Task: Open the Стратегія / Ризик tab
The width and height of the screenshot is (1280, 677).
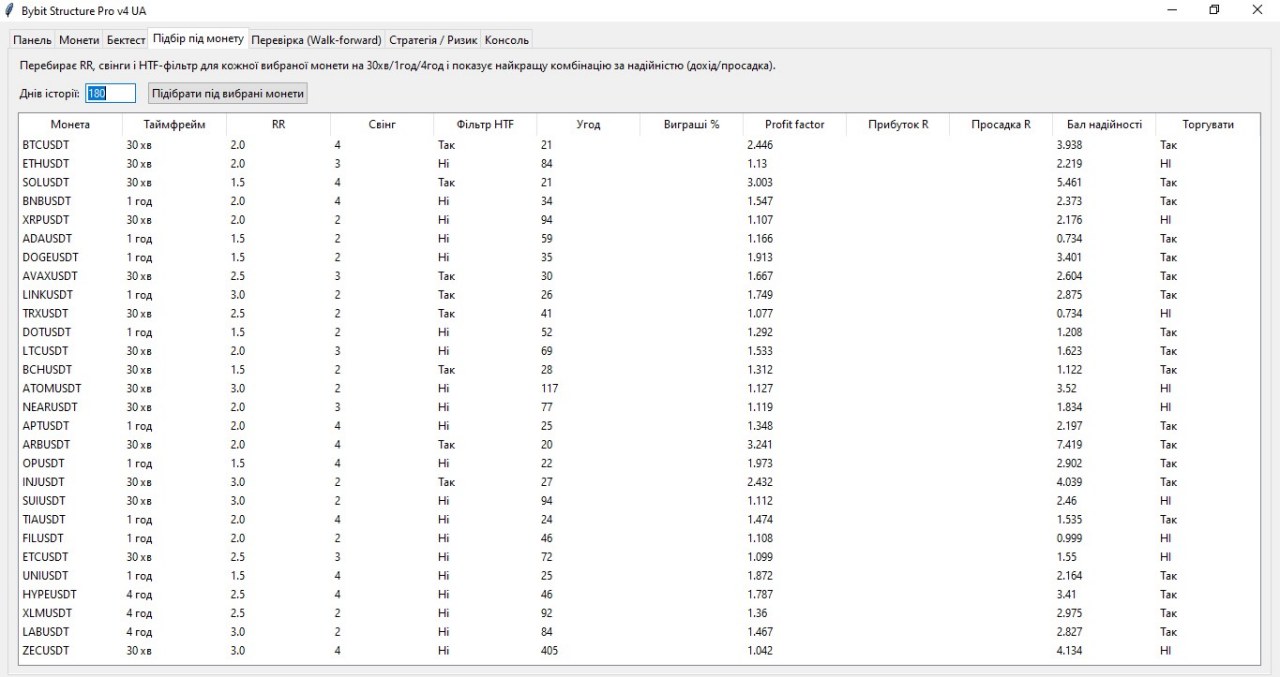Action: 433,40
